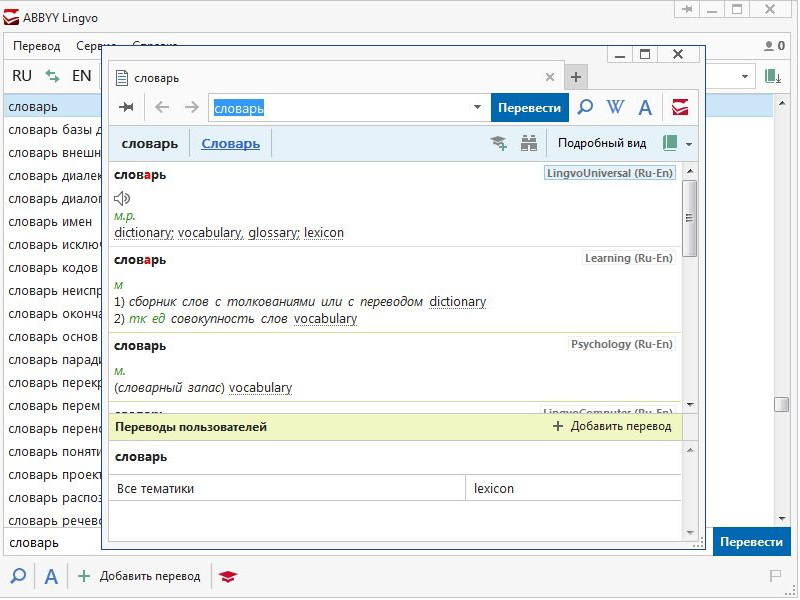The width and height of the screenshot is (800, 600).
Task: Open dropdown arrow next to book icon
Action: pyautogui.click(x=689, y=144)
